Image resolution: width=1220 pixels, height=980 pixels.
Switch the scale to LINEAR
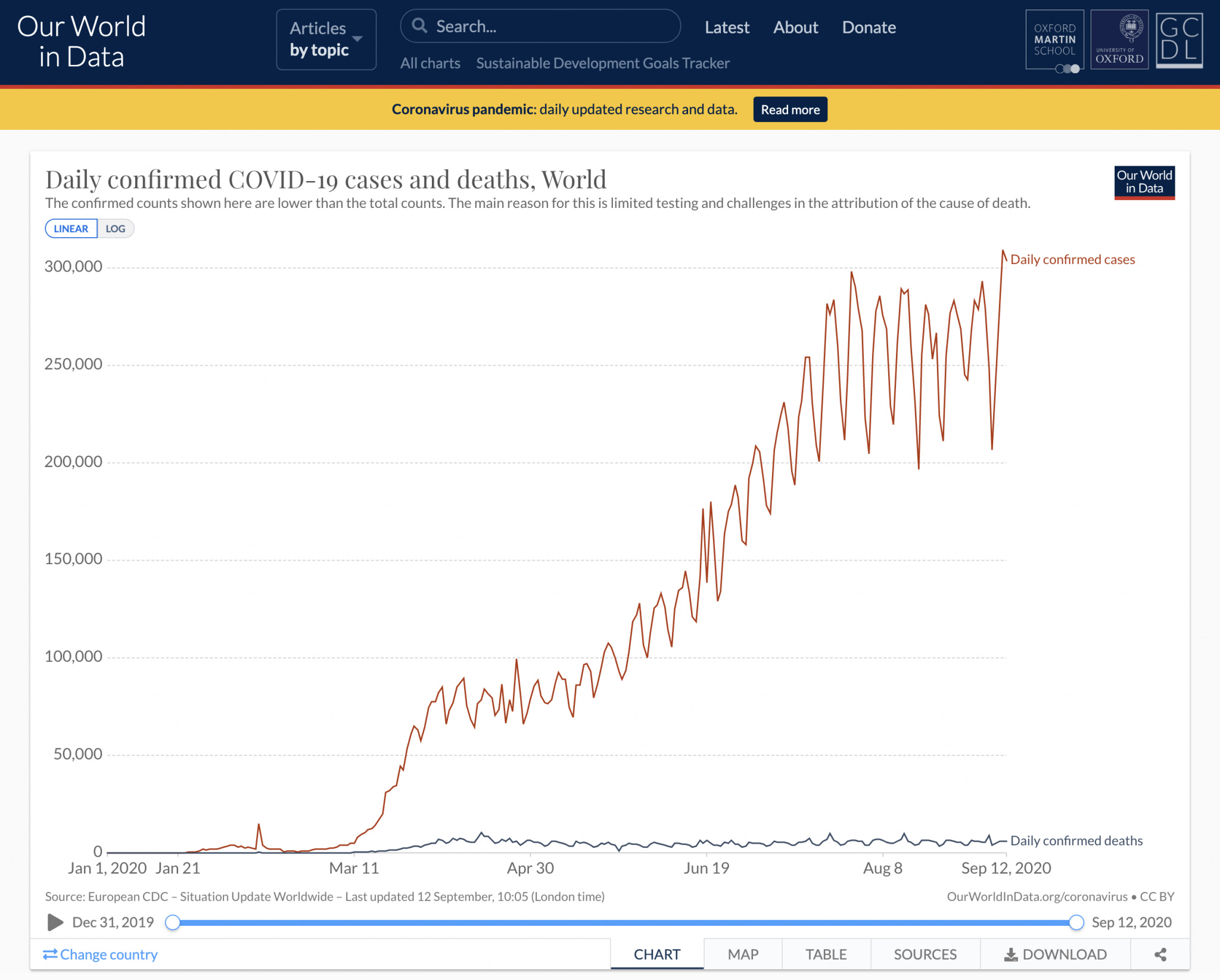pos(71,229)
